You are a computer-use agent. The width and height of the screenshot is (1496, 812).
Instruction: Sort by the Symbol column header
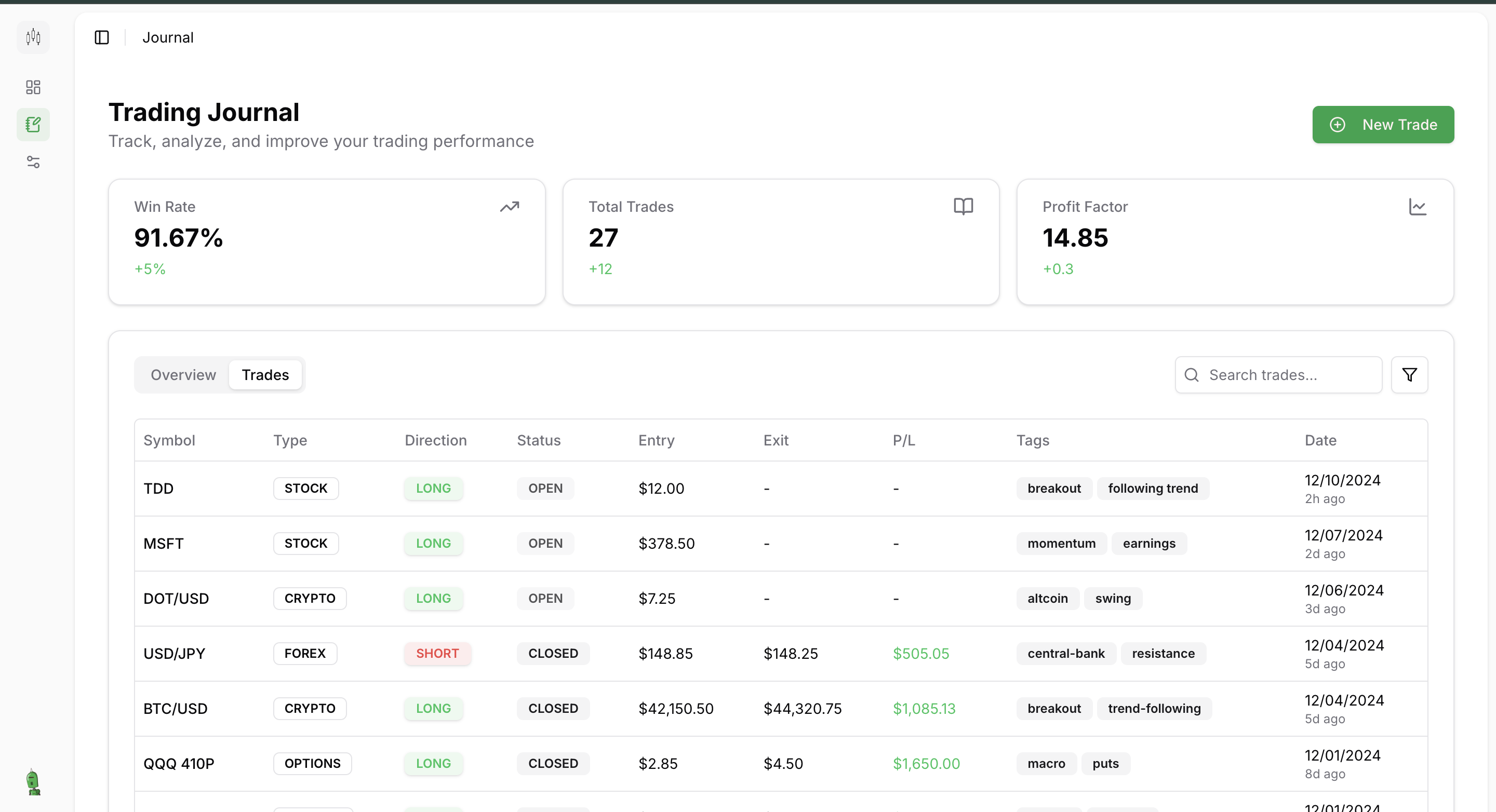pyautogui.click(x=169, y=441)
